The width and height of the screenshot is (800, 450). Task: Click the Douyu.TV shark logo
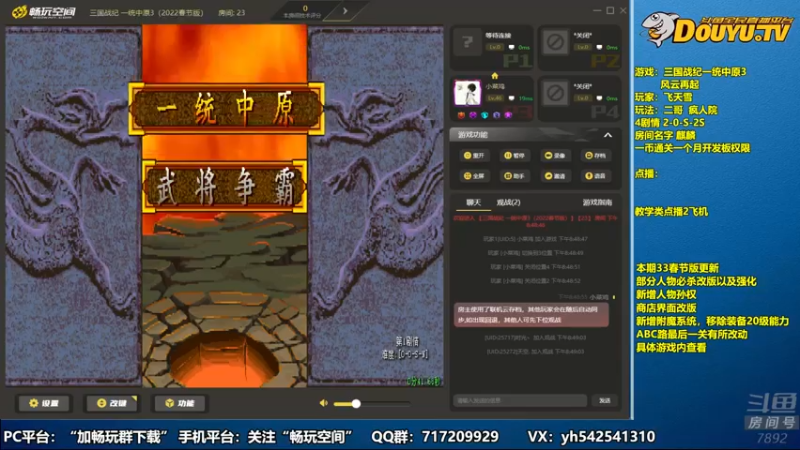coord(716,31)
